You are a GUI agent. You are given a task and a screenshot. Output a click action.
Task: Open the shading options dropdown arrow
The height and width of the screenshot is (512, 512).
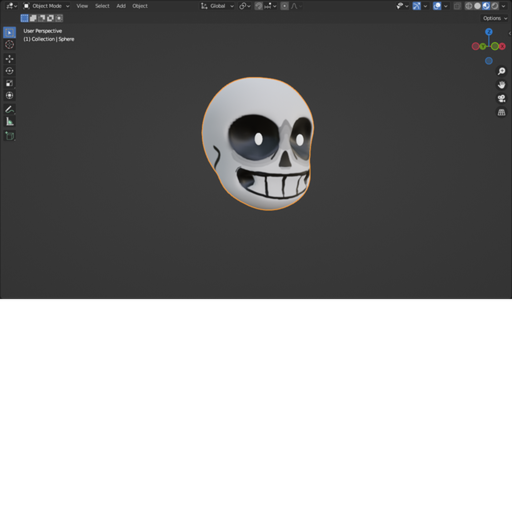pos(503,6)
